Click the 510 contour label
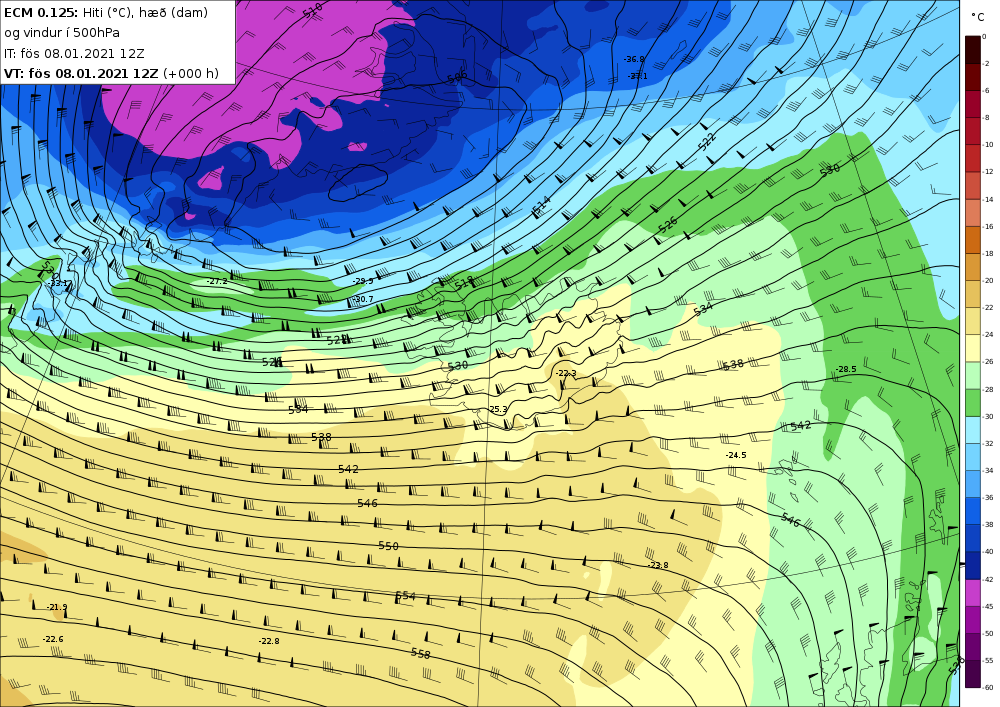This screenshot has height=707, width=1000. point(312,11)
